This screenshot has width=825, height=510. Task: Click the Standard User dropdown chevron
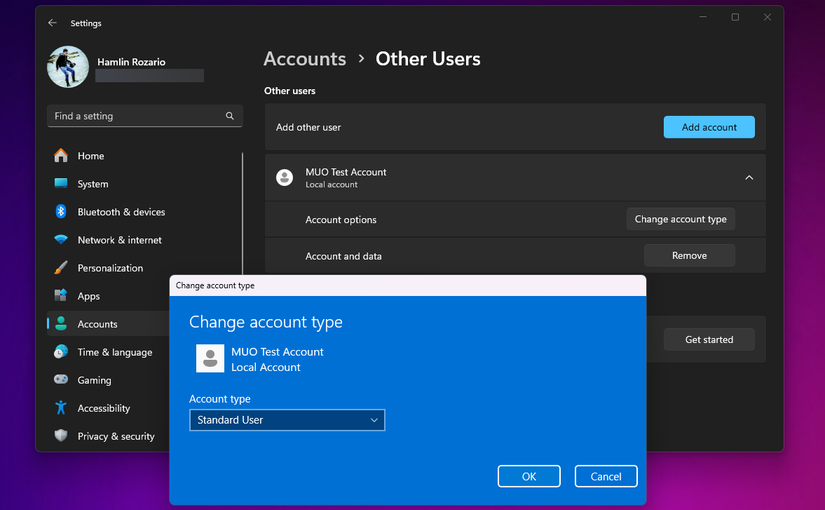pos(374,420)
